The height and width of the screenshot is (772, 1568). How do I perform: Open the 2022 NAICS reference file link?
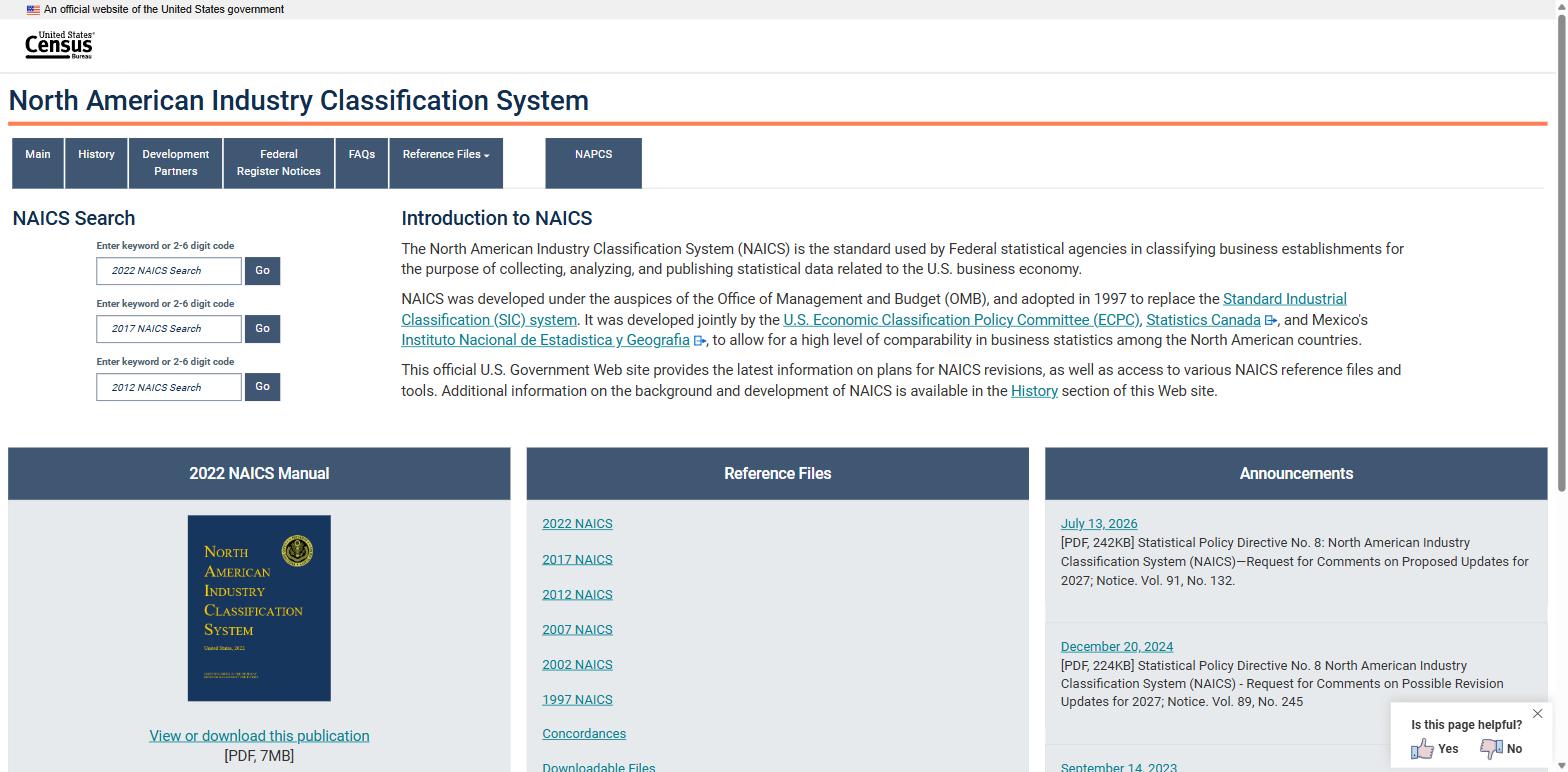pyautogui.click(x=577, y=524)
